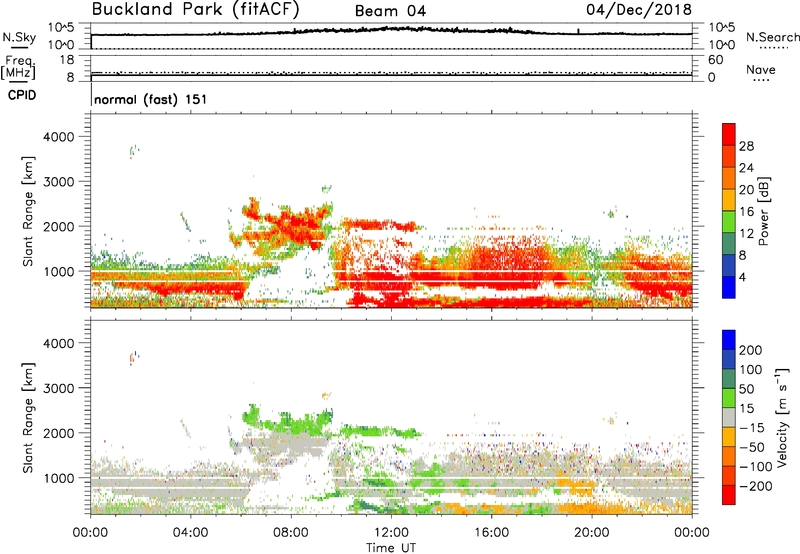
Task: Click the "−100" label on Velocity colorbar
Action: click(x=755, y=467)
